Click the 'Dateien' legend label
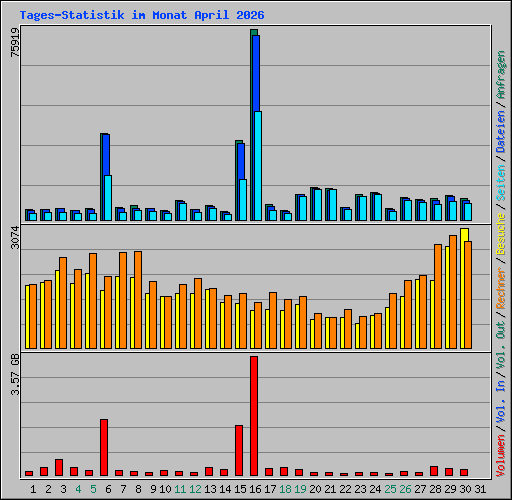Screen dimensions: 512x500 pyautogui.click(x=501, y=132)
